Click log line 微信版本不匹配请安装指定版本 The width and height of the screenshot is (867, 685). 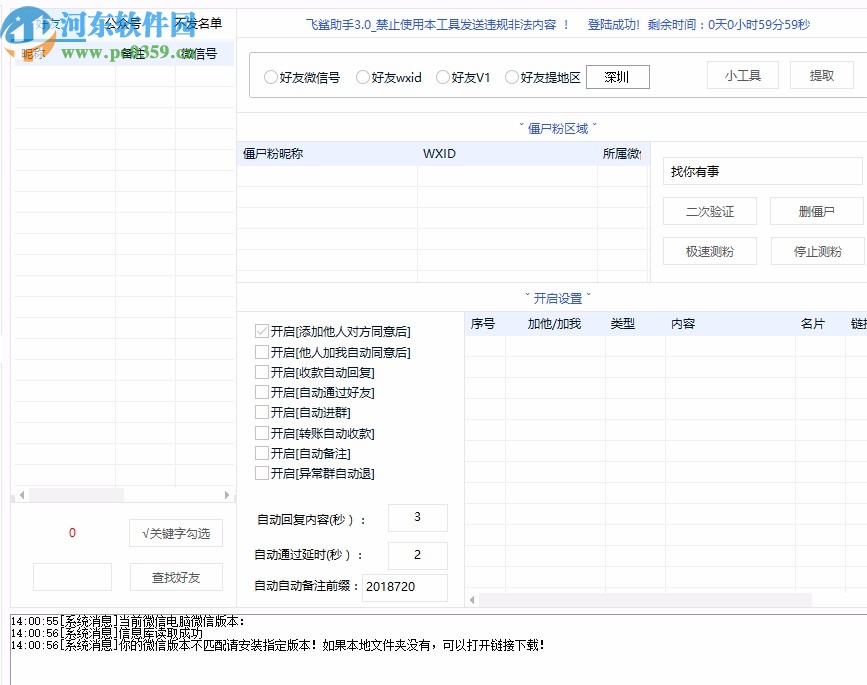click(278, 645)
